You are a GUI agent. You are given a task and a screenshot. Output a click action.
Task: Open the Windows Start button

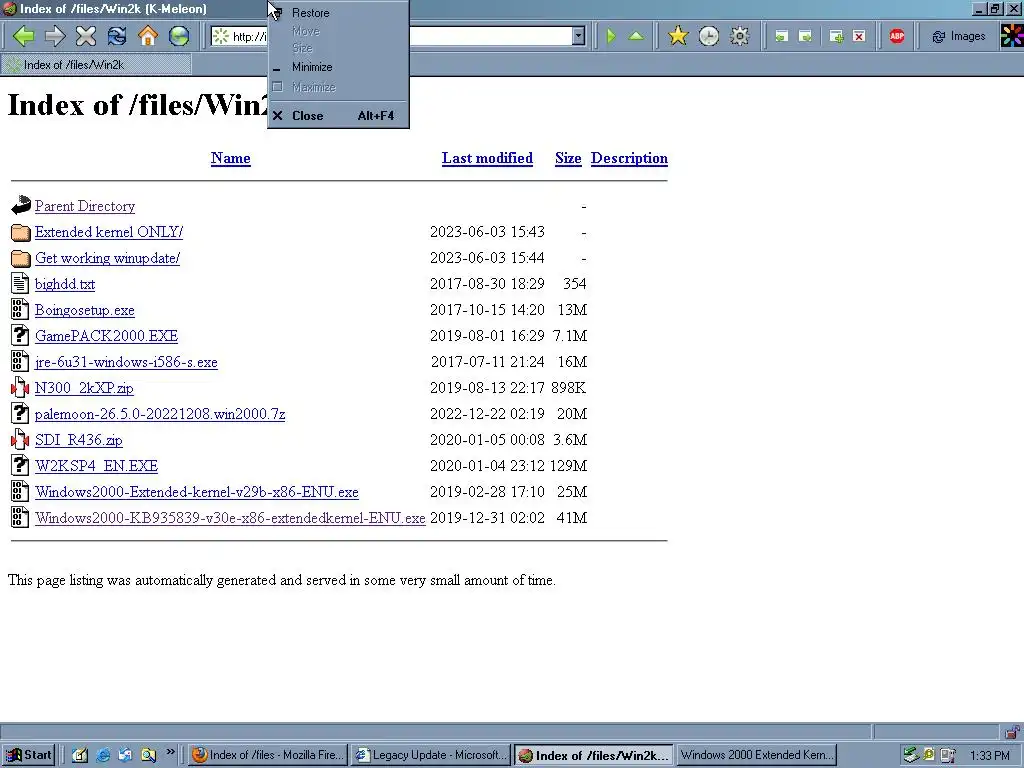28,755
